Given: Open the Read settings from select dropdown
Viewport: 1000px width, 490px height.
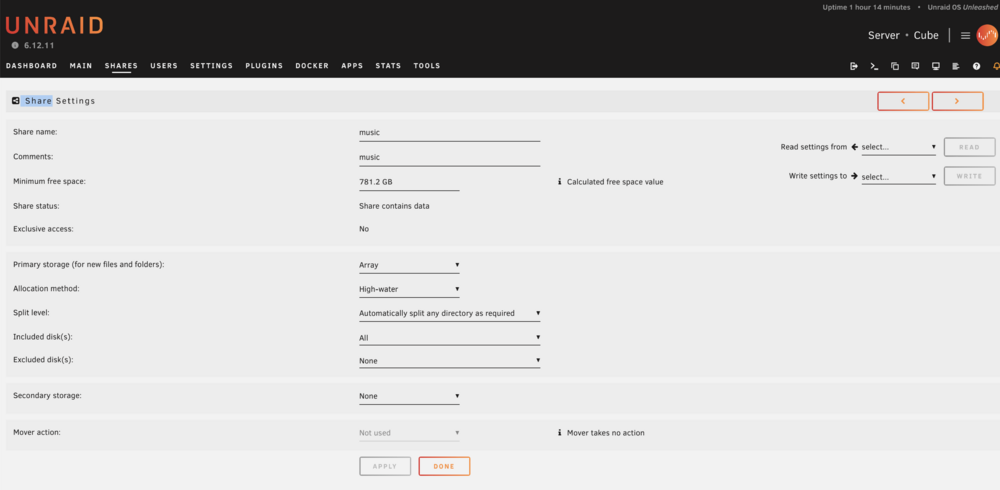Looking at the screenshot, I should pos(899,147).
